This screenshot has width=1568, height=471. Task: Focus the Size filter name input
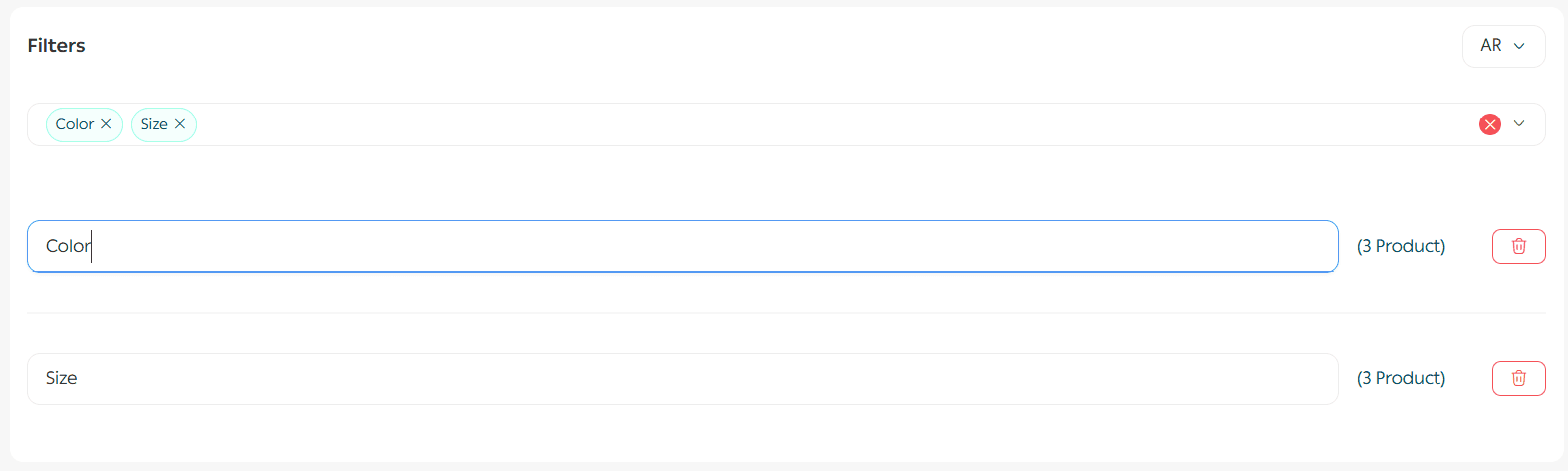(x=697, y=378)
